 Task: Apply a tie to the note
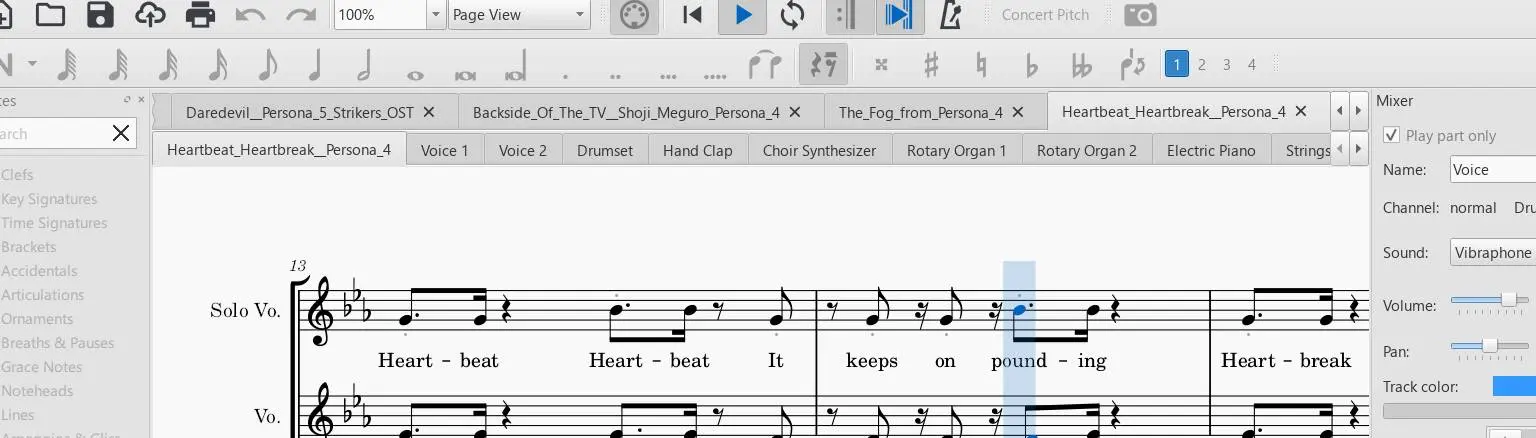tap(765, 65)
